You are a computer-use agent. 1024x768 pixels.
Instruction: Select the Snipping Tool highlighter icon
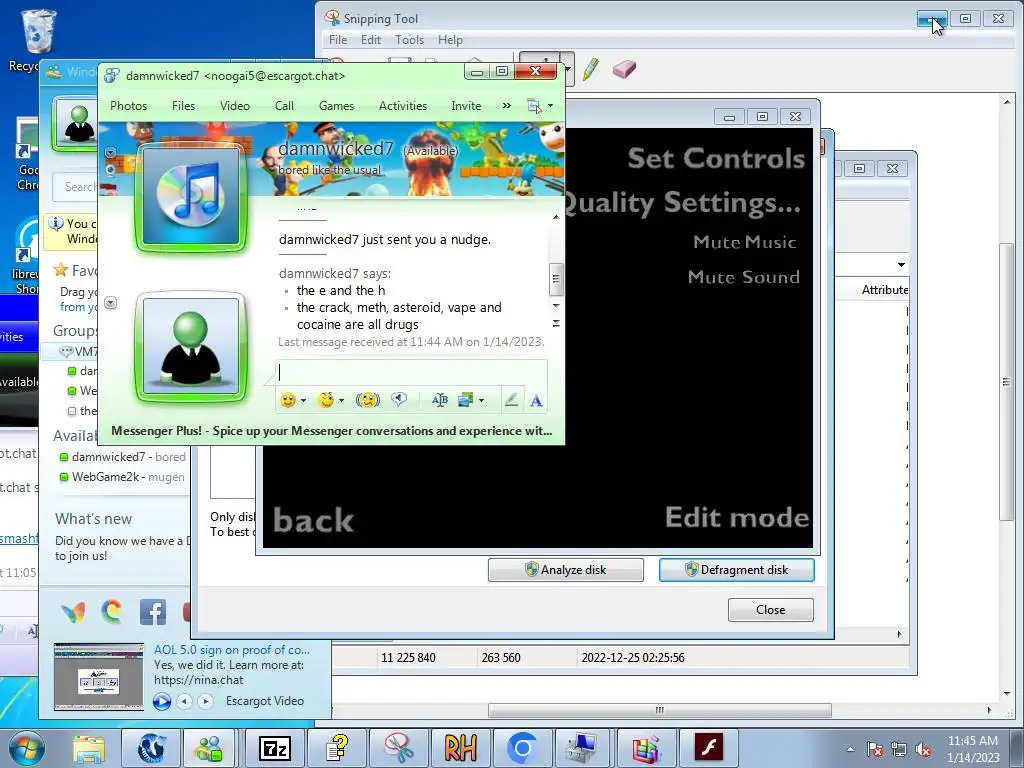[x=590, y=69]
